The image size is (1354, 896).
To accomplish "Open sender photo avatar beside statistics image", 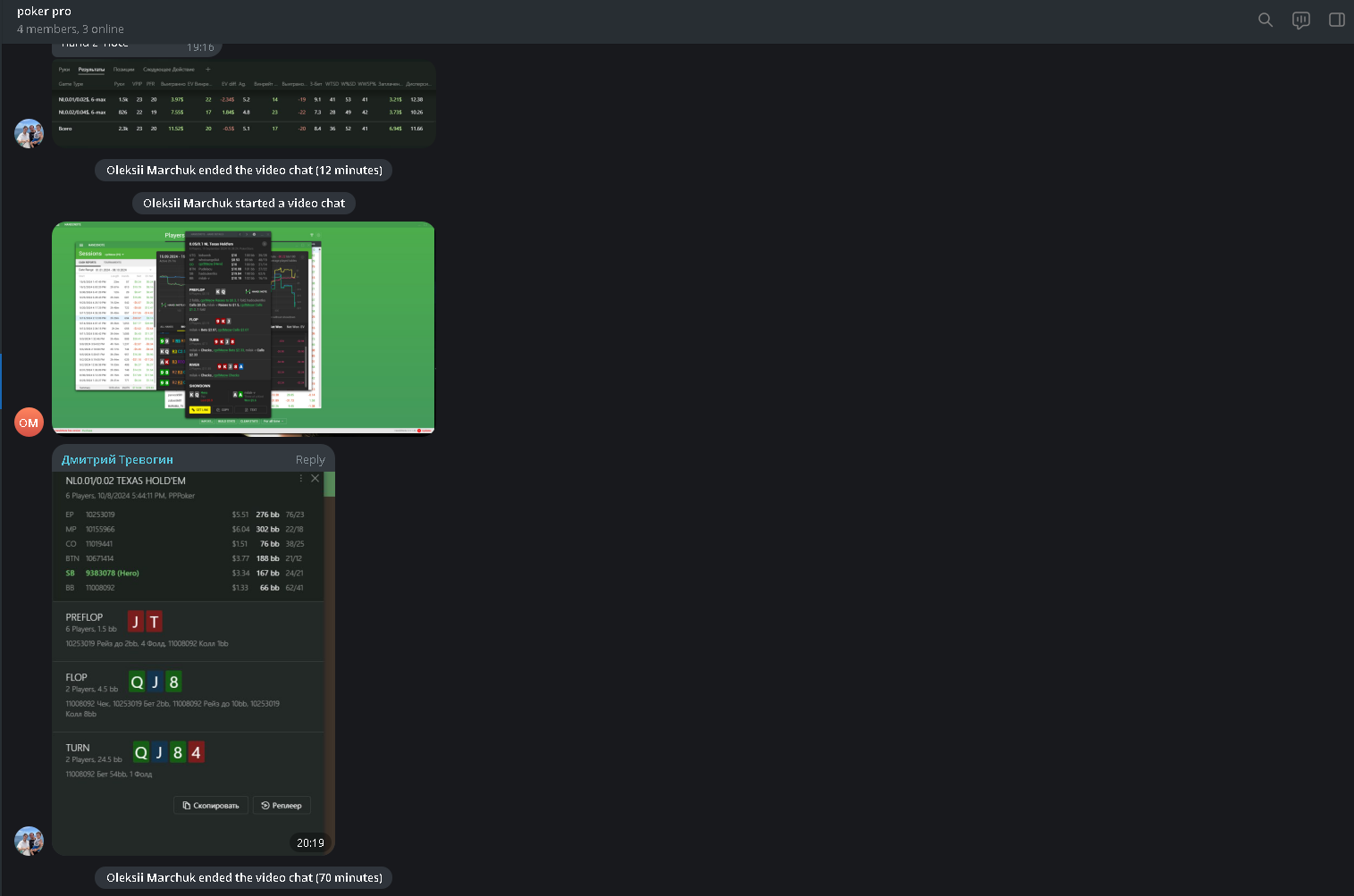I will [29, 133].
